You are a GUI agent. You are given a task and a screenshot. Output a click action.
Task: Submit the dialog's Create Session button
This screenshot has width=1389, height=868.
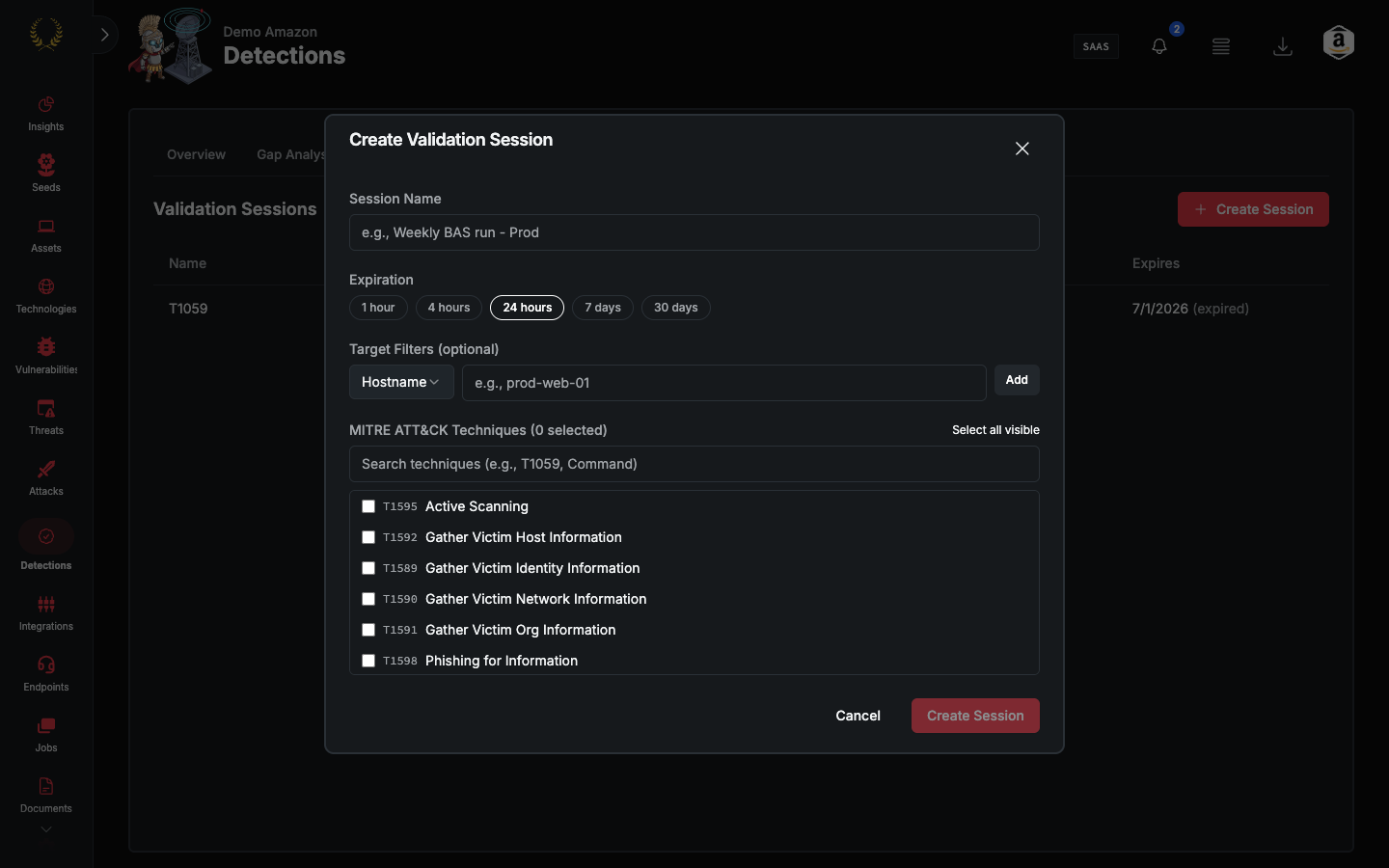[x=975, y=716]
